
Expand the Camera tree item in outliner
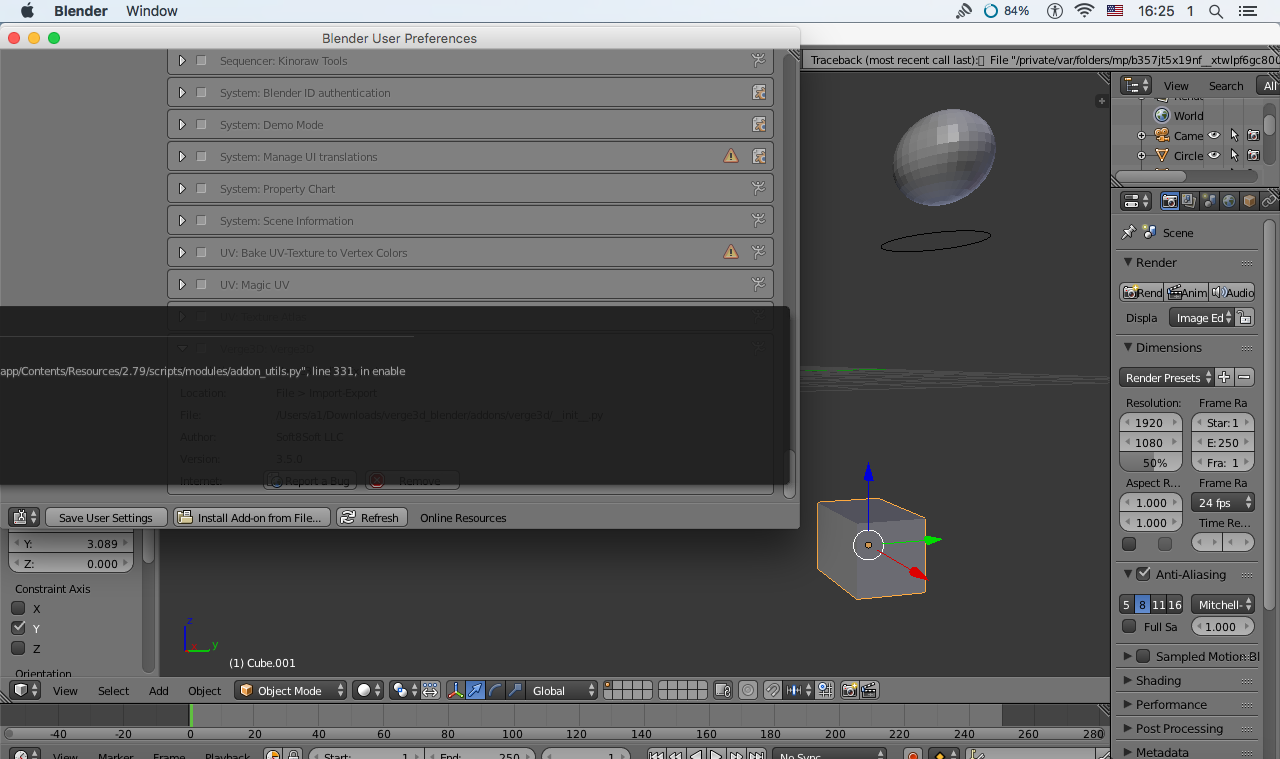1141,135
